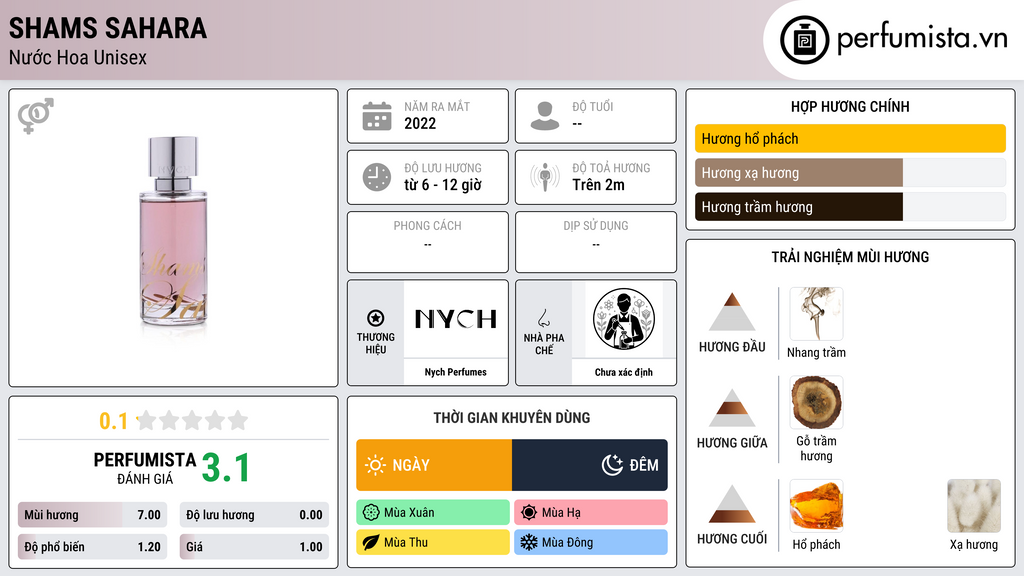Choose the Mùa Xuân season tag
The width and height of the screenshot is (1024, 576).
(433, 513)
